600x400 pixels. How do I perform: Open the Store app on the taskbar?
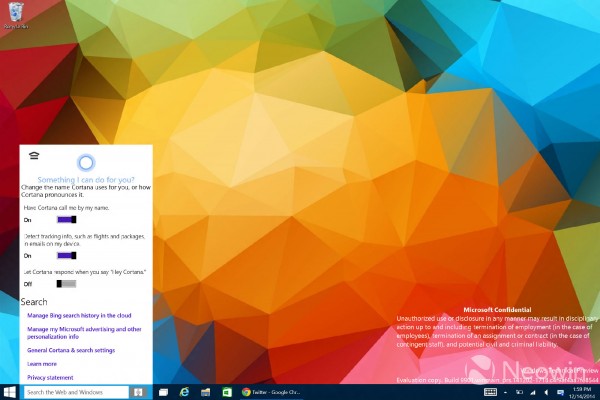click(227, 392)
